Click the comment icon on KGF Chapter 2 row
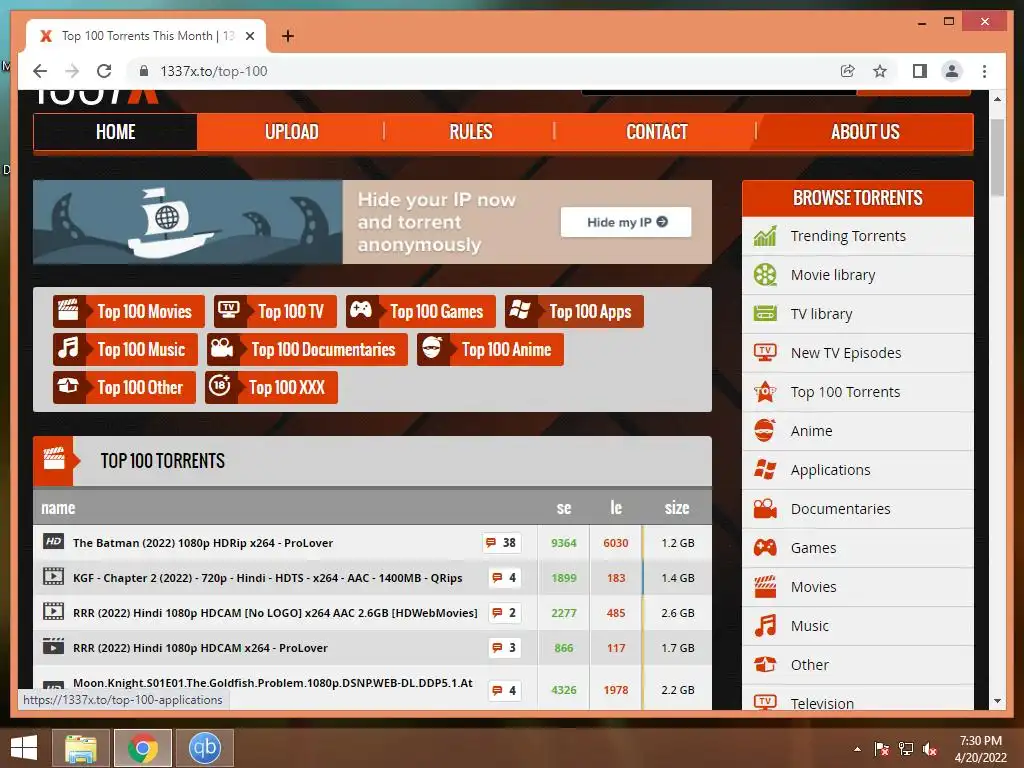Screen dimensions: 1024x768 click(x=497, y=578)
